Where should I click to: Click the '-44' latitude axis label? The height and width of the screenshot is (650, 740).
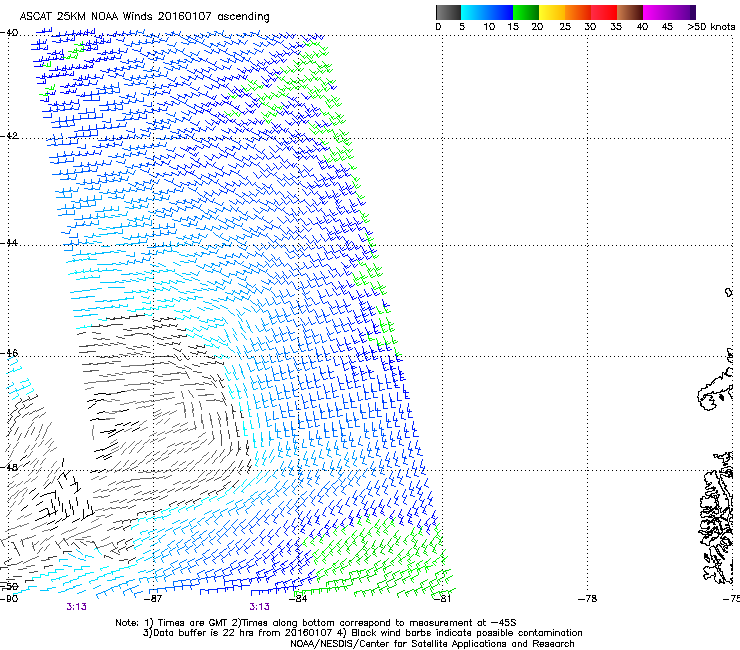click(x=9, y=243)
